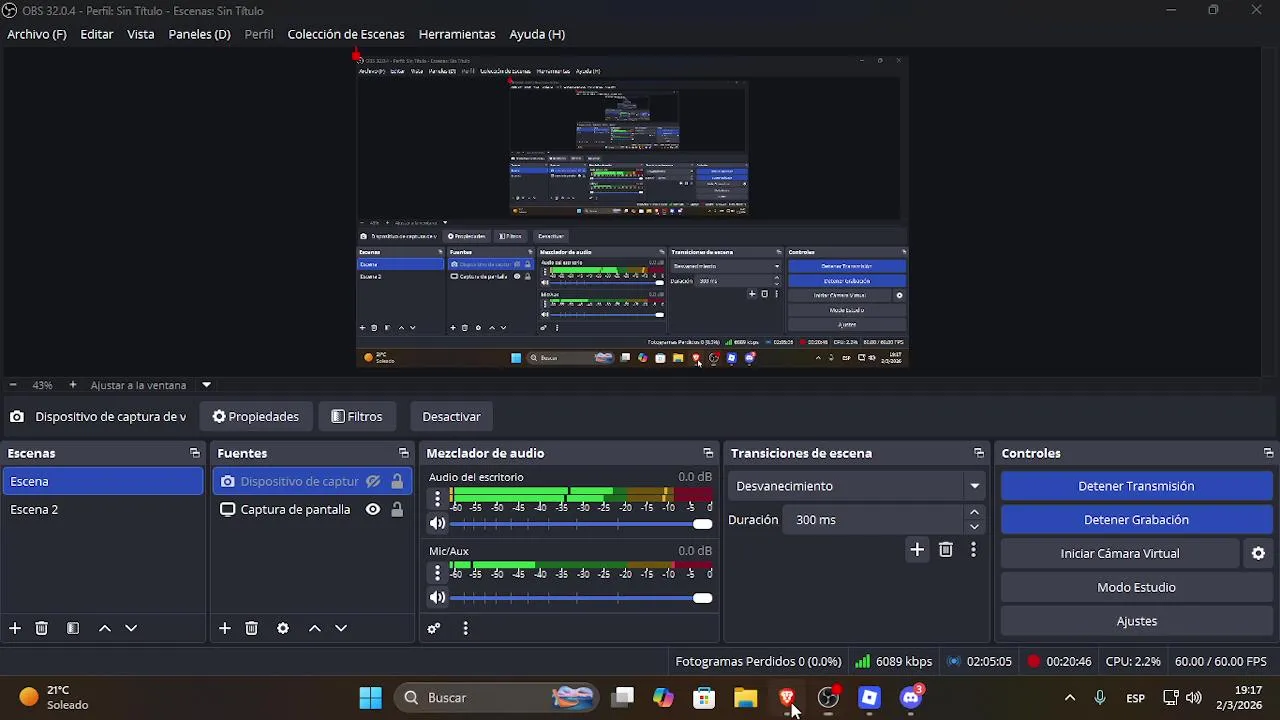Open the Ayuda (H) menu
Viewport: 1280px width, 720px height.
tap(537, 34)
